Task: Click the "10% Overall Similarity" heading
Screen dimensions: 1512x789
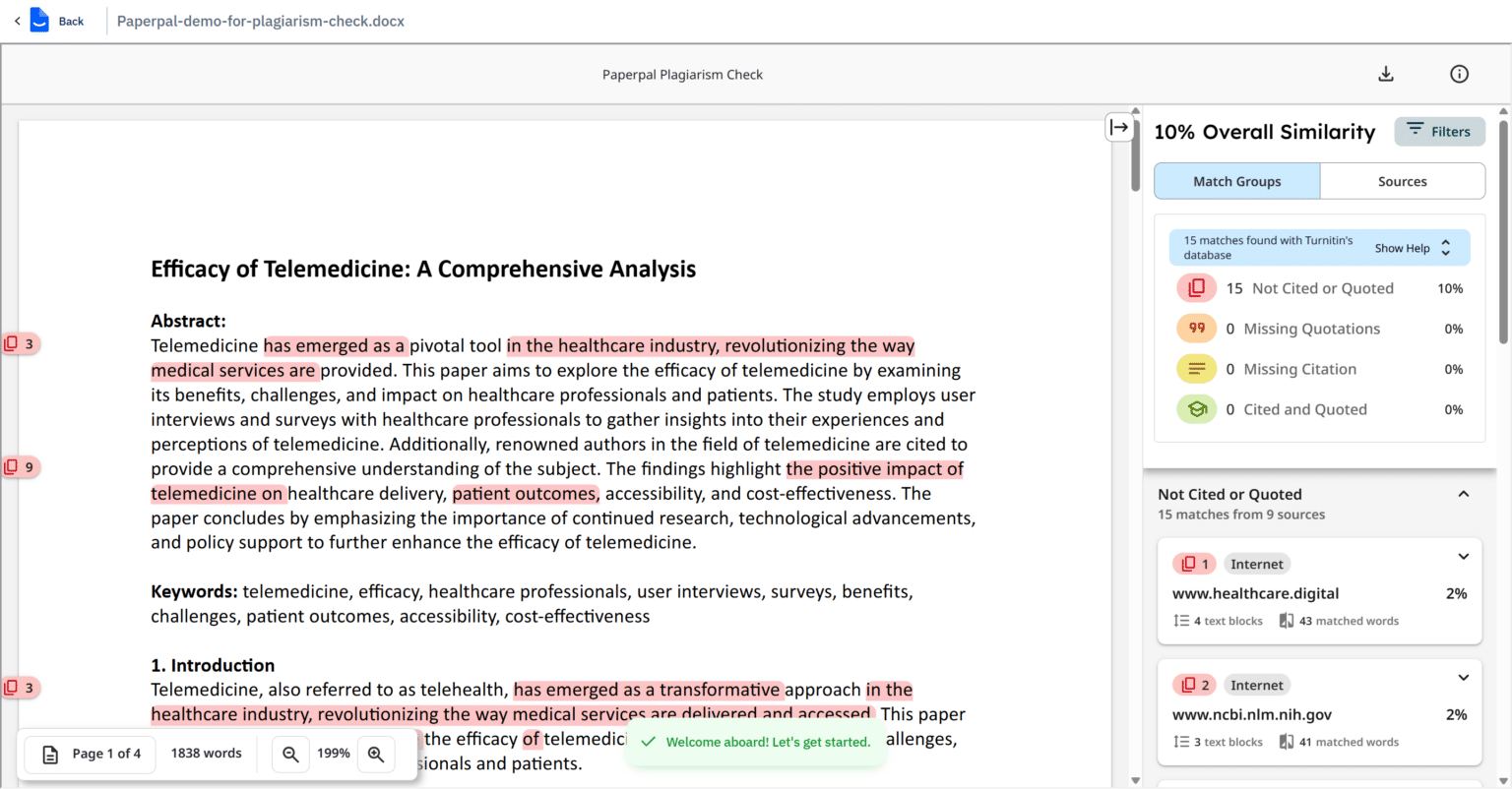Action: [1264, 132]
